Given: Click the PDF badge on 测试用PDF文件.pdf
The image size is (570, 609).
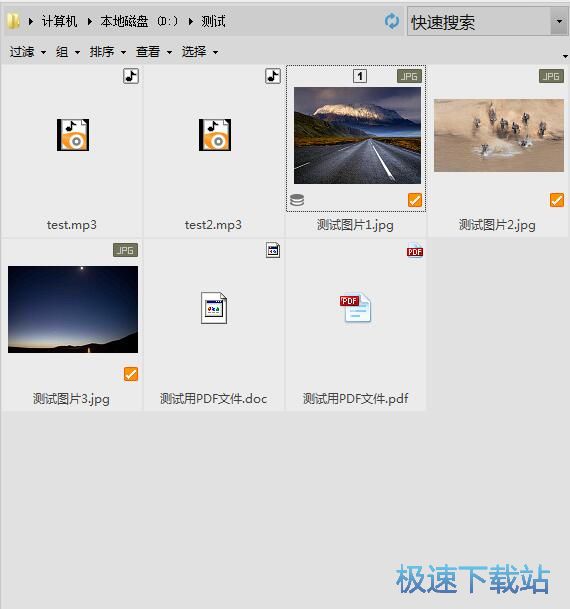Looking at the screenshot, I should [415, 251].
